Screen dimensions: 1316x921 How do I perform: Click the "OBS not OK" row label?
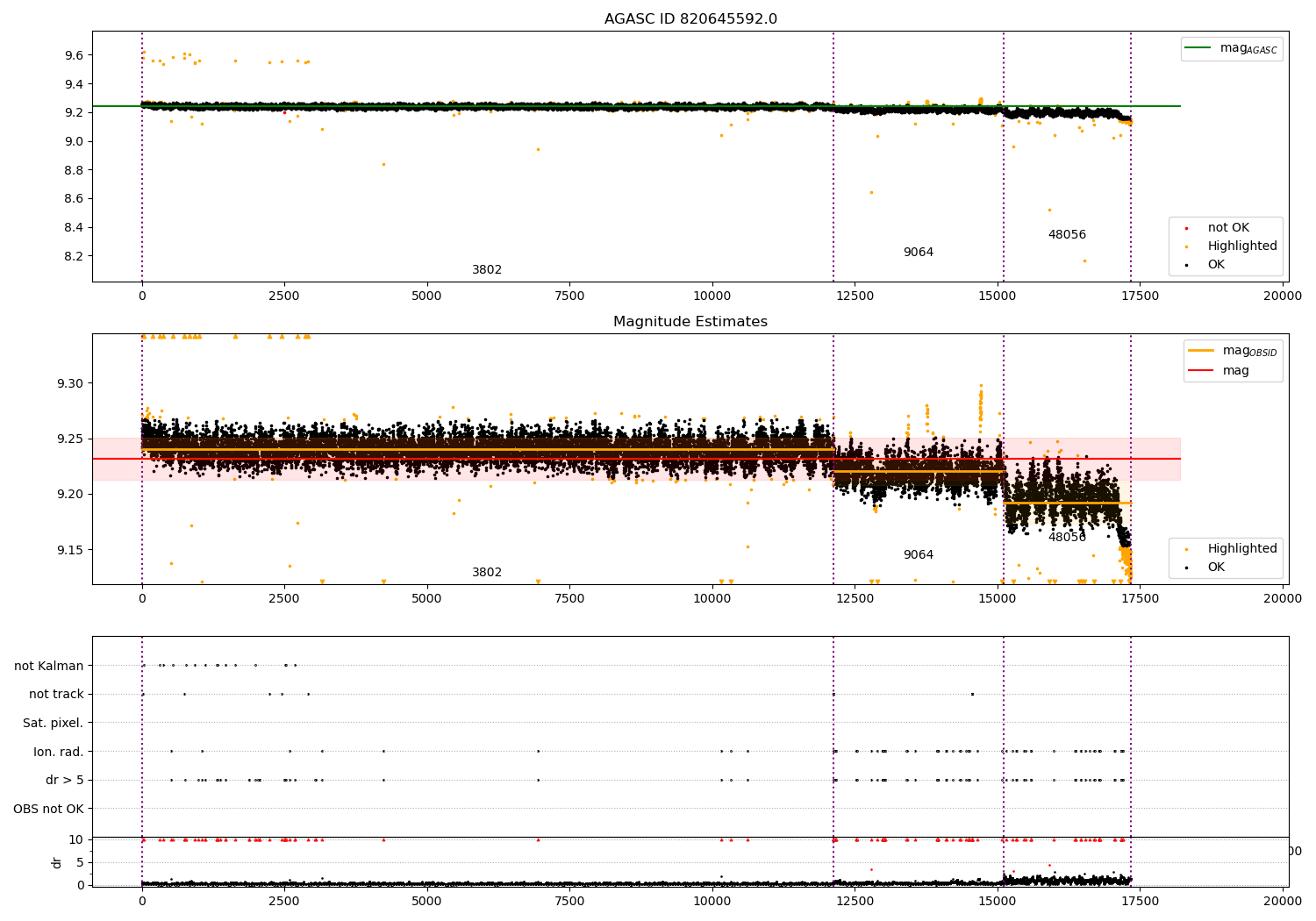[48, 809]
